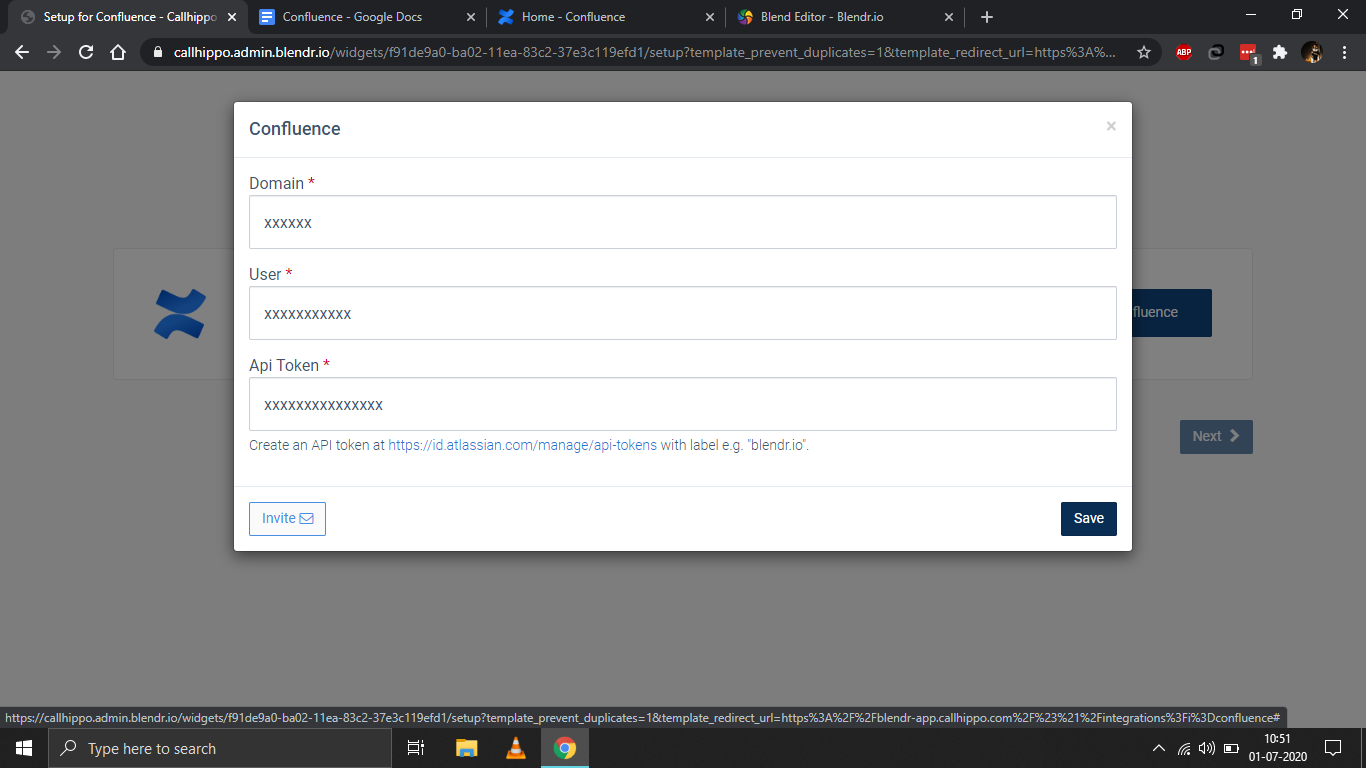Viewport: 1366px width, 768px height.
Task: Open the battery status tray icon
Action: (1231, 748)
